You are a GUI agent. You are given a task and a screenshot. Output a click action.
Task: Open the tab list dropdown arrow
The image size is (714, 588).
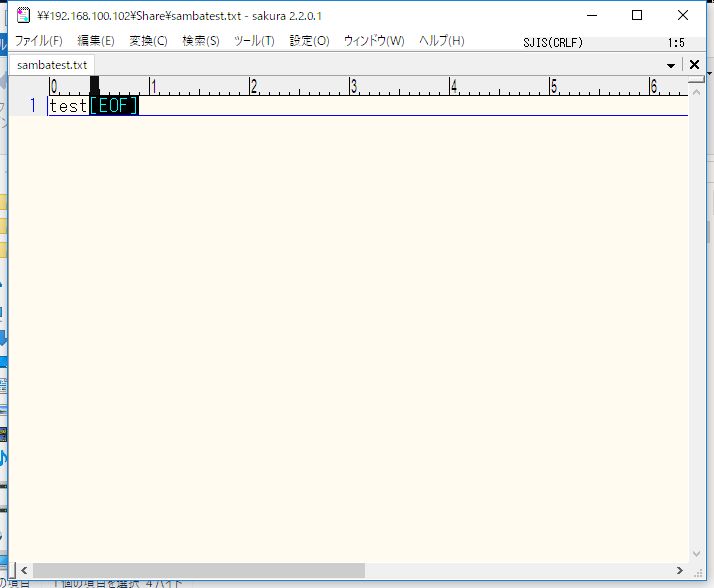pyautogui.click(x=671, y=66)
